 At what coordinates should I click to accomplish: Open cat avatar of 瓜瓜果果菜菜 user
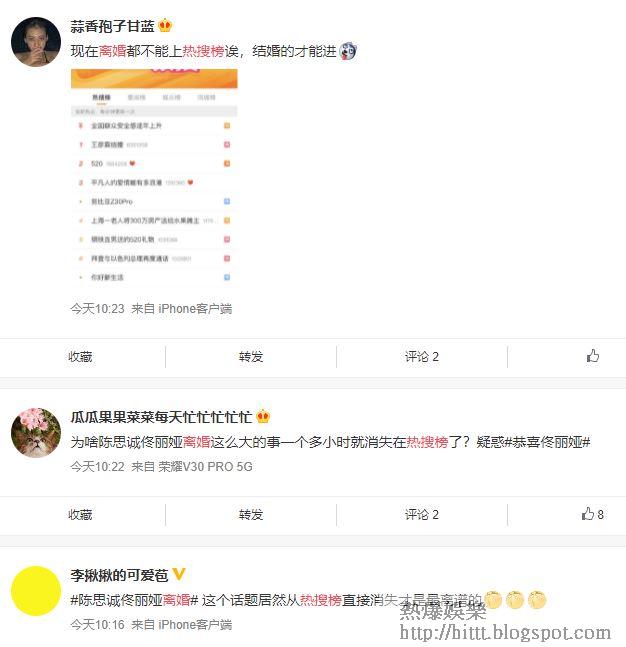pyautogui.click(x=36, y=433)
